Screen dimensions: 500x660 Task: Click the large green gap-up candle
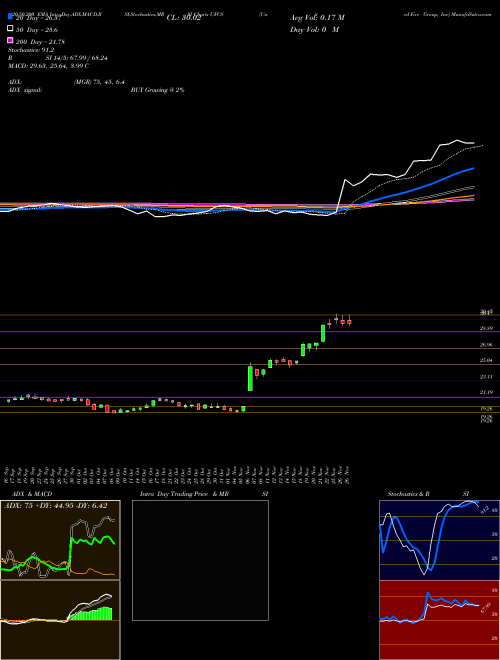250,378
